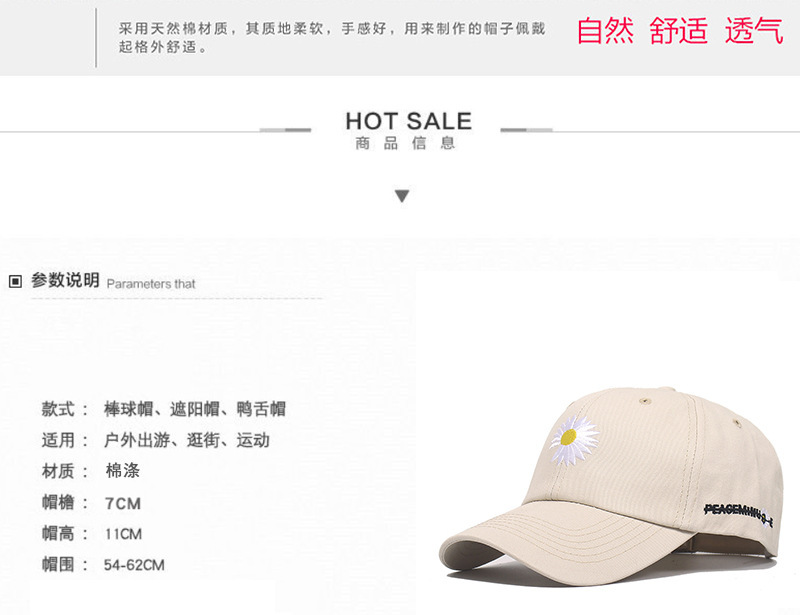Click the 参数说明 section title
The image size is (800, 615).
coord(65,280)
